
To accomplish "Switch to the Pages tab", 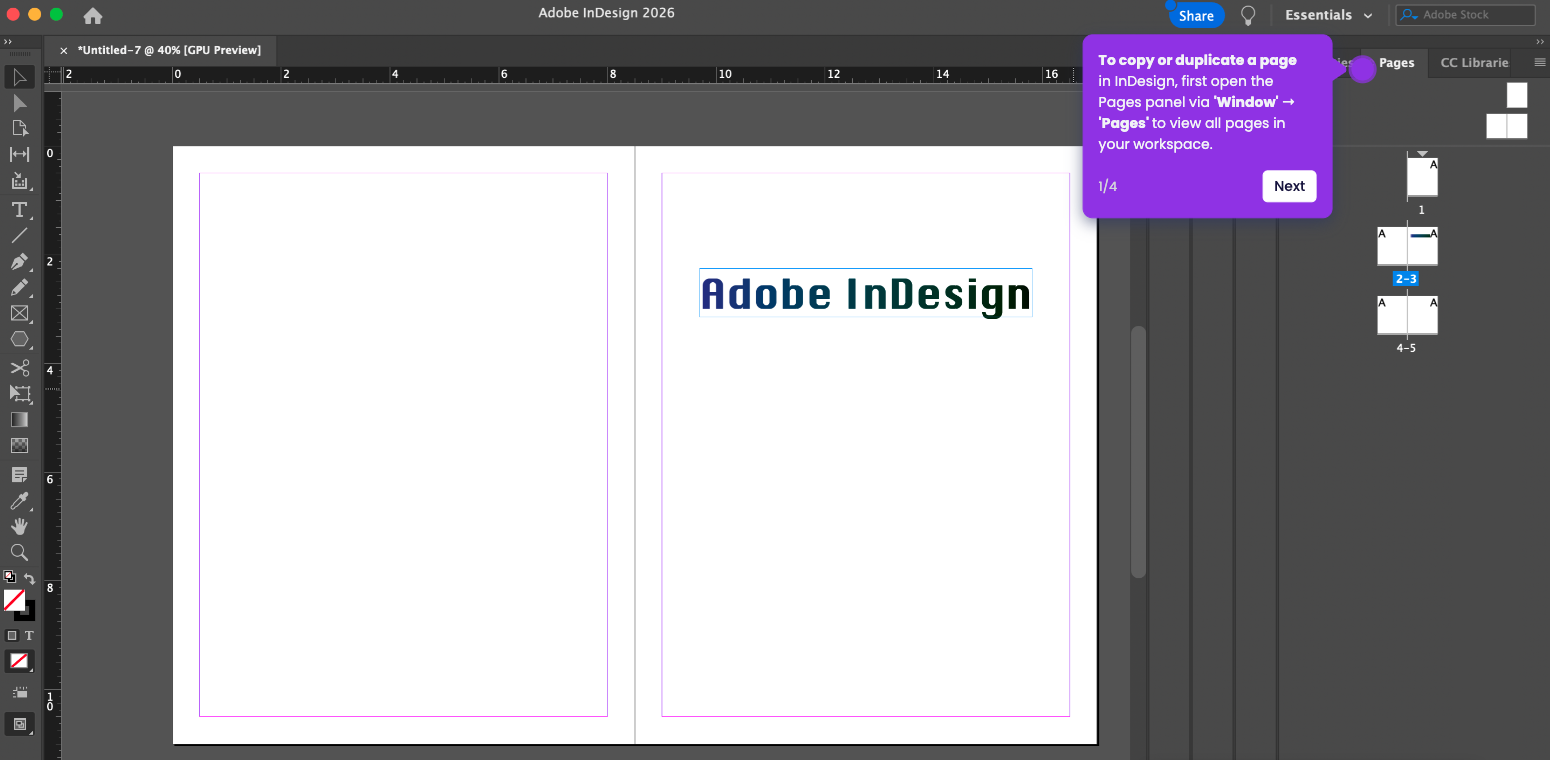I will [1396, 62].
